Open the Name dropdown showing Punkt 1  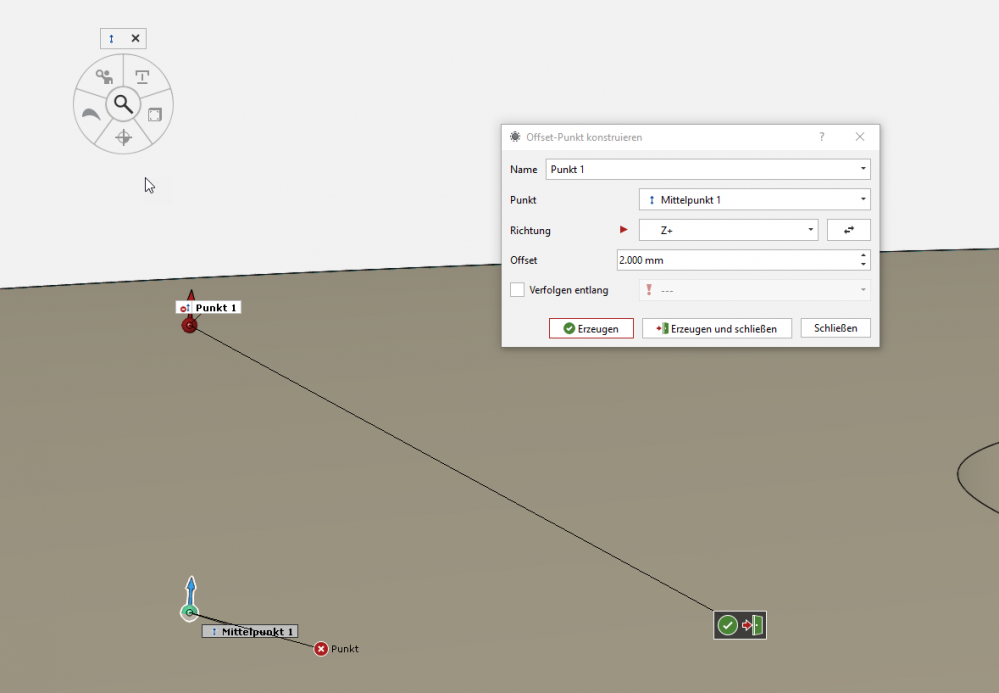(863, 169)
